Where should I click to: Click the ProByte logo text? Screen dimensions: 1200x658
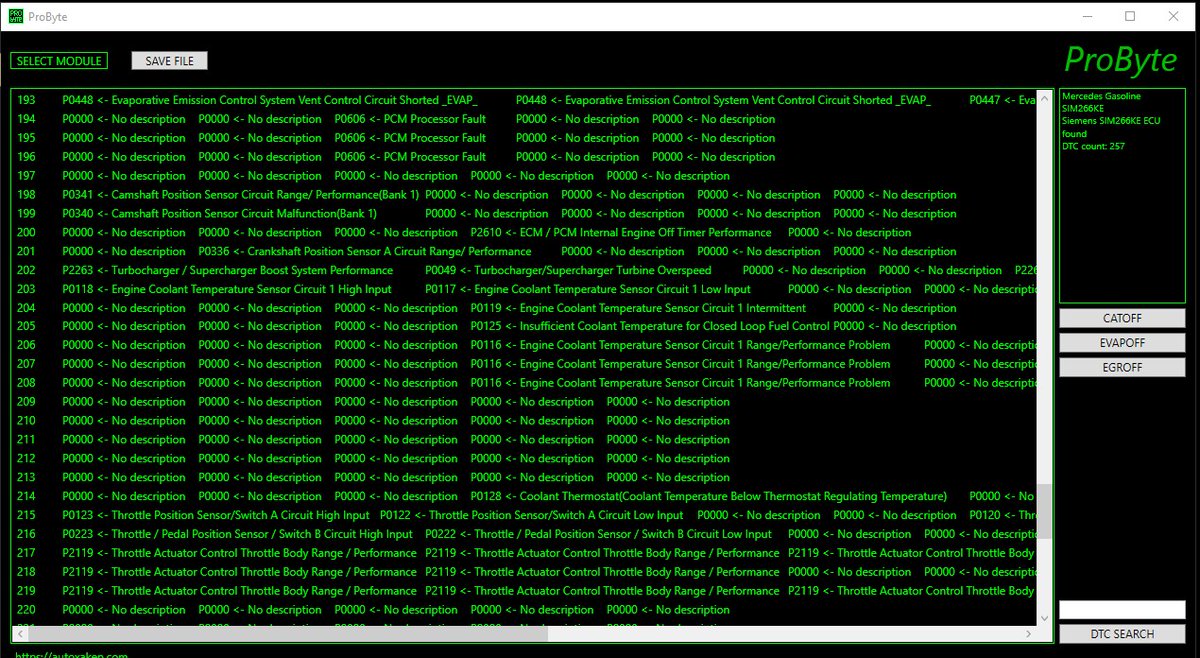coord(1121,60)
